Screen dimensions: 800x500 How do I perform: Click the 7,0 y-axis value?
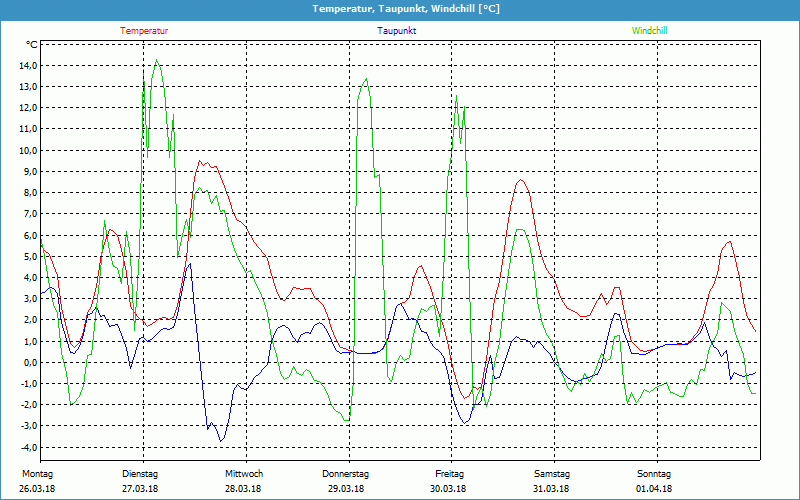coord(30,214)
